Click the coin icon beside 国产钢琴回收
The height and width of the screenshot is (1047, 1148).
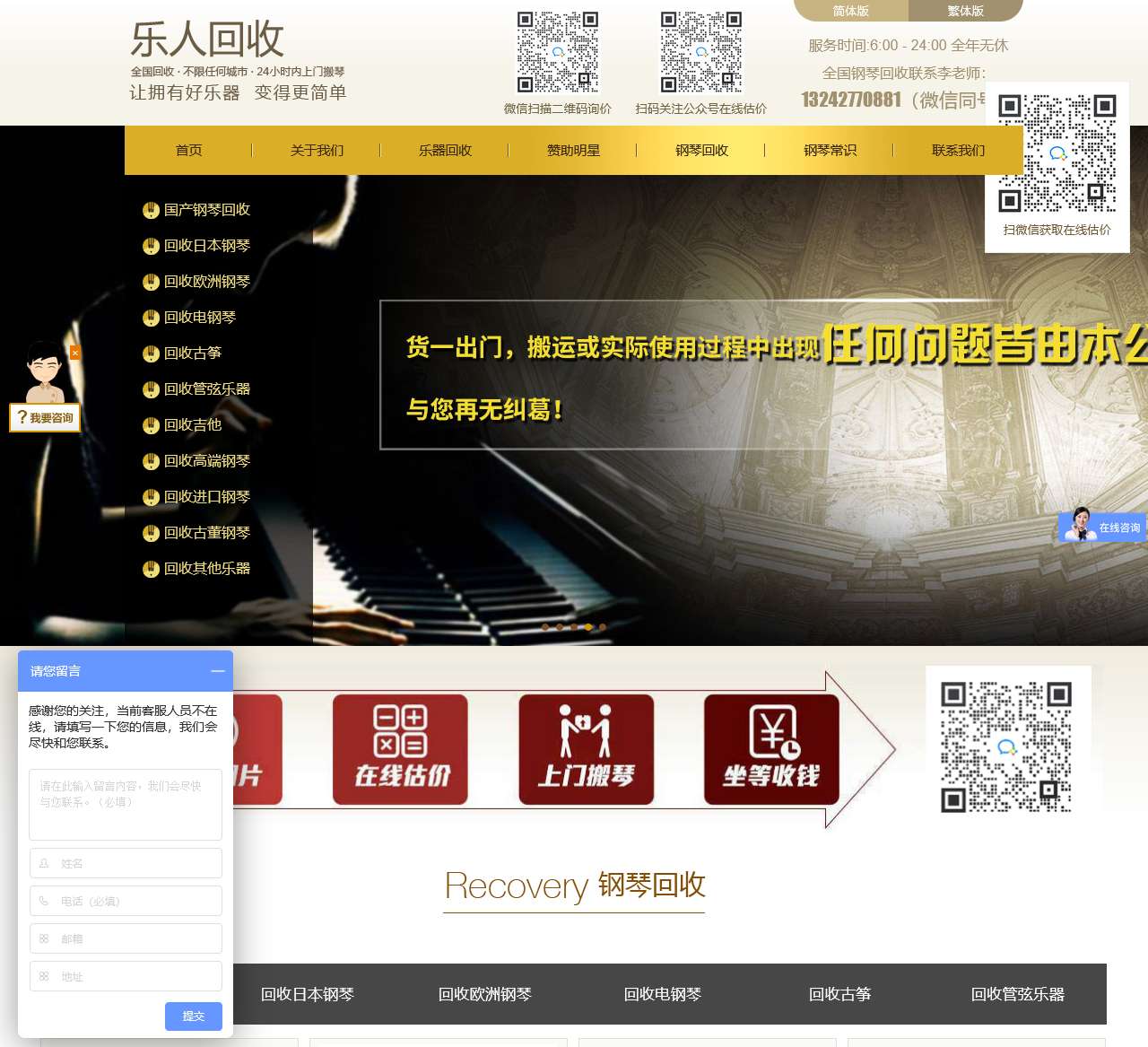pos(150,210)
